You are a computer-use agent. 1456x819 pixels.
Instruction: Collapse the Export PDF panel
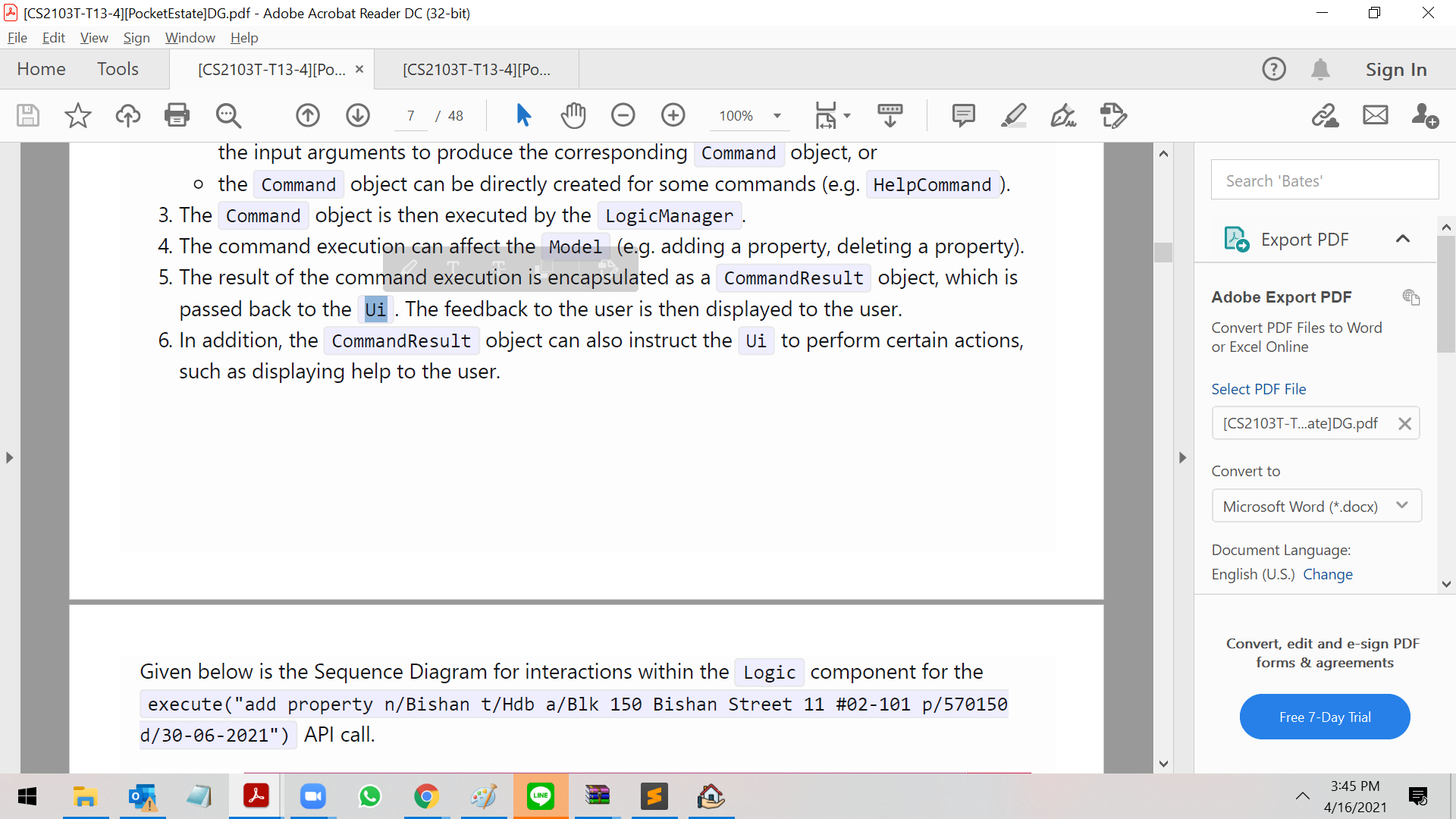click(x=1402, y=239)
